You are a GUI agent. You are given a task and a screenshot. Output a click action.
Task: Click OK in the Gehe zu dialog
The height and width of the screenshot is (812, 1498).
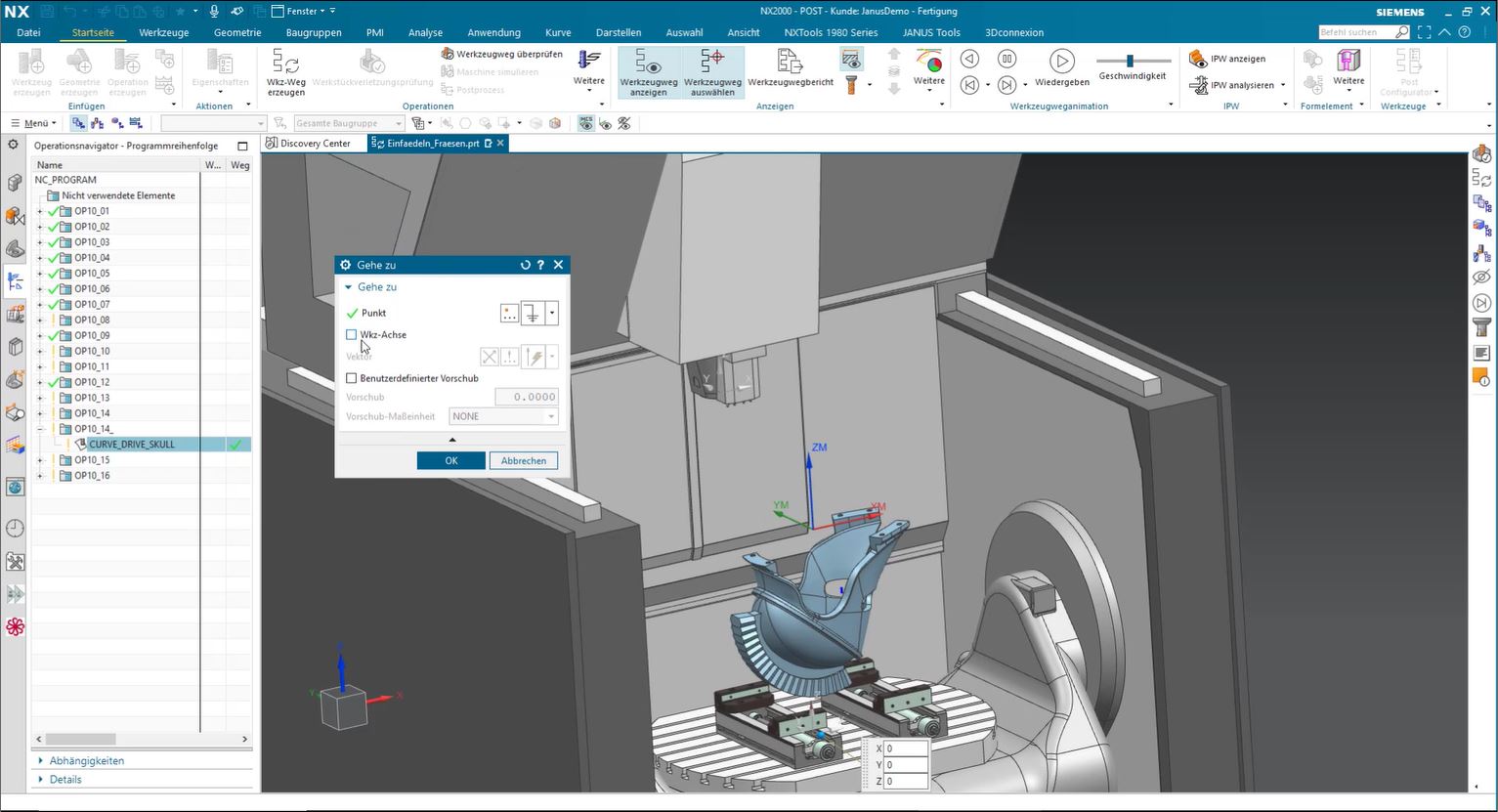point(450,460)
